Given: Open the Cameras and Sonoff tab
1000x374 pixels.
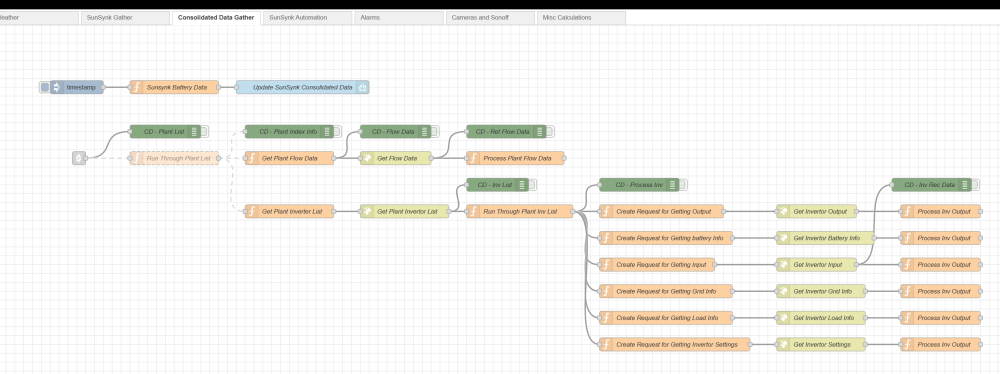Looking at the screenshot, I should 490,18.
